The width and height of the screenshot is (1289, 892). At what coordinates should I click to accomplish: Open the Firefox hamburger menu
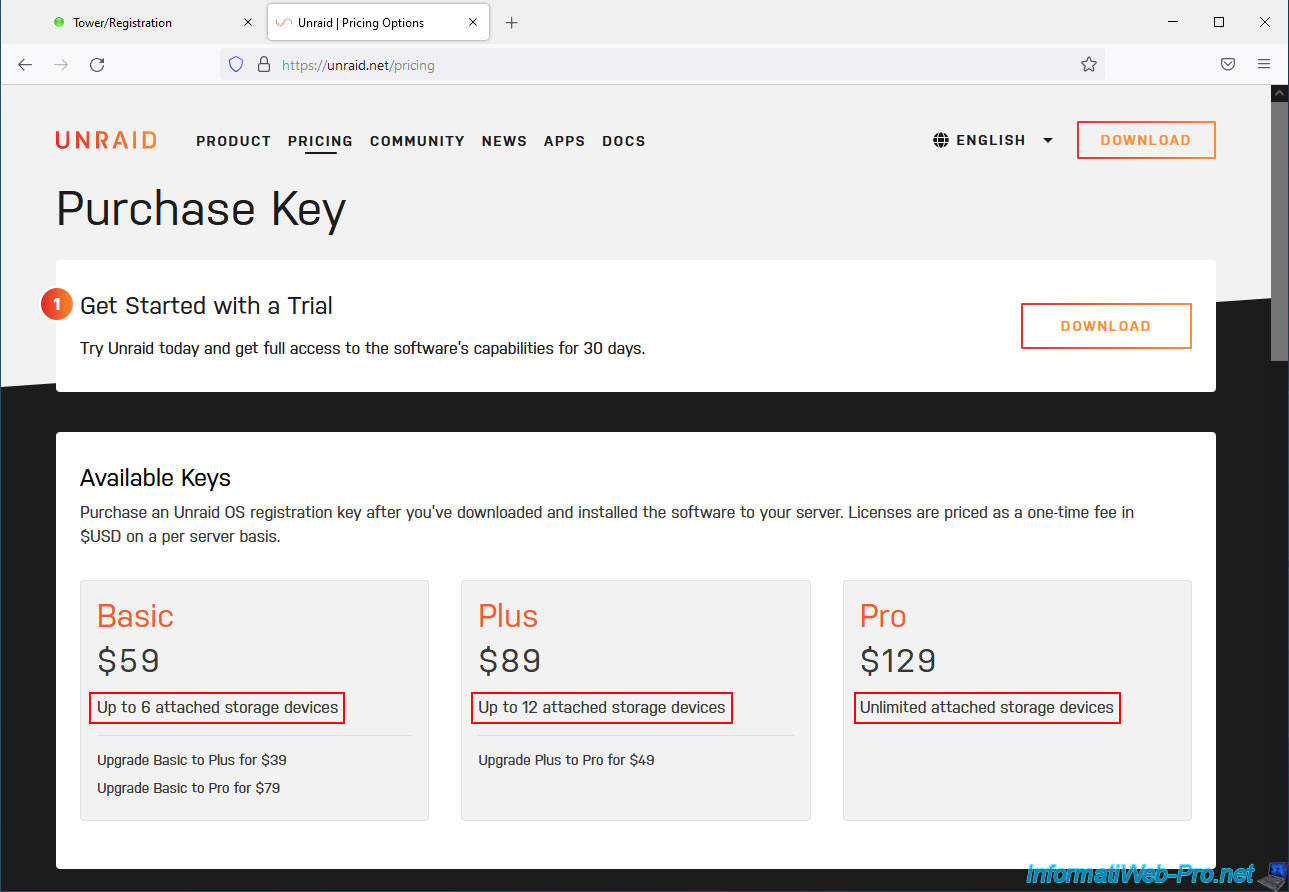coord(1264,65)
